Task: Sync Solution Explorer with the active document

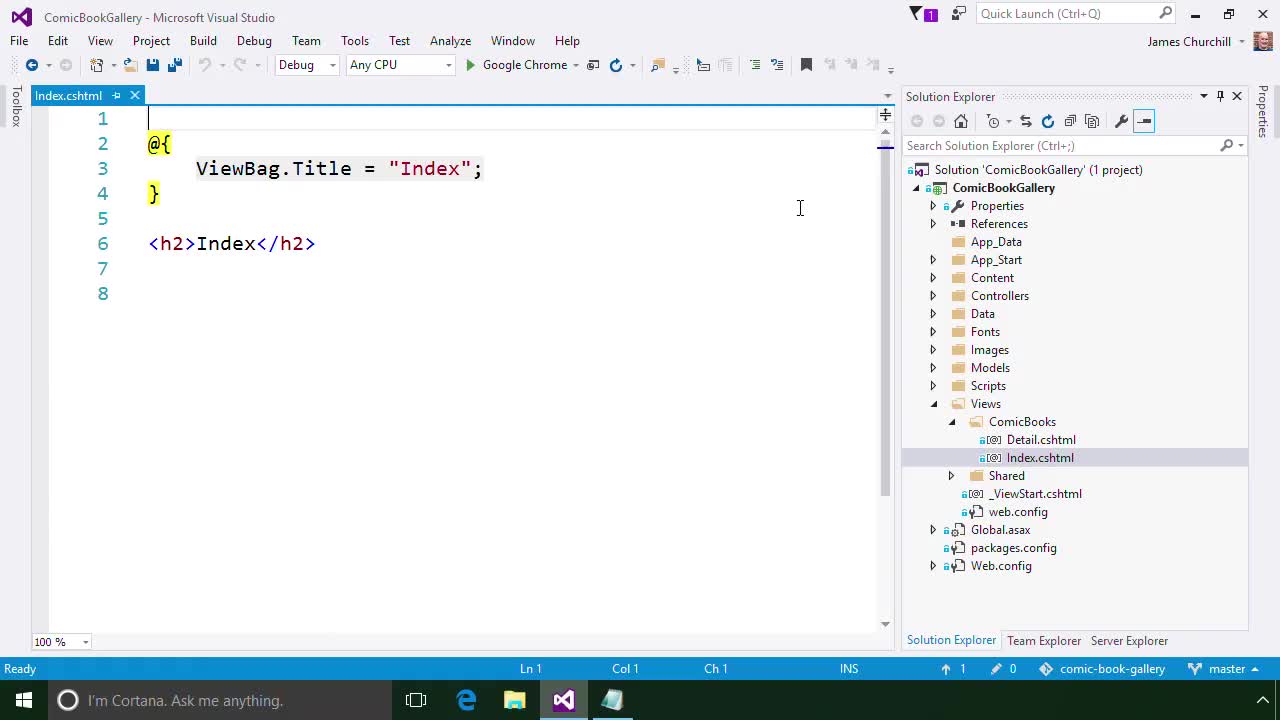Action: pos(1026,121)
